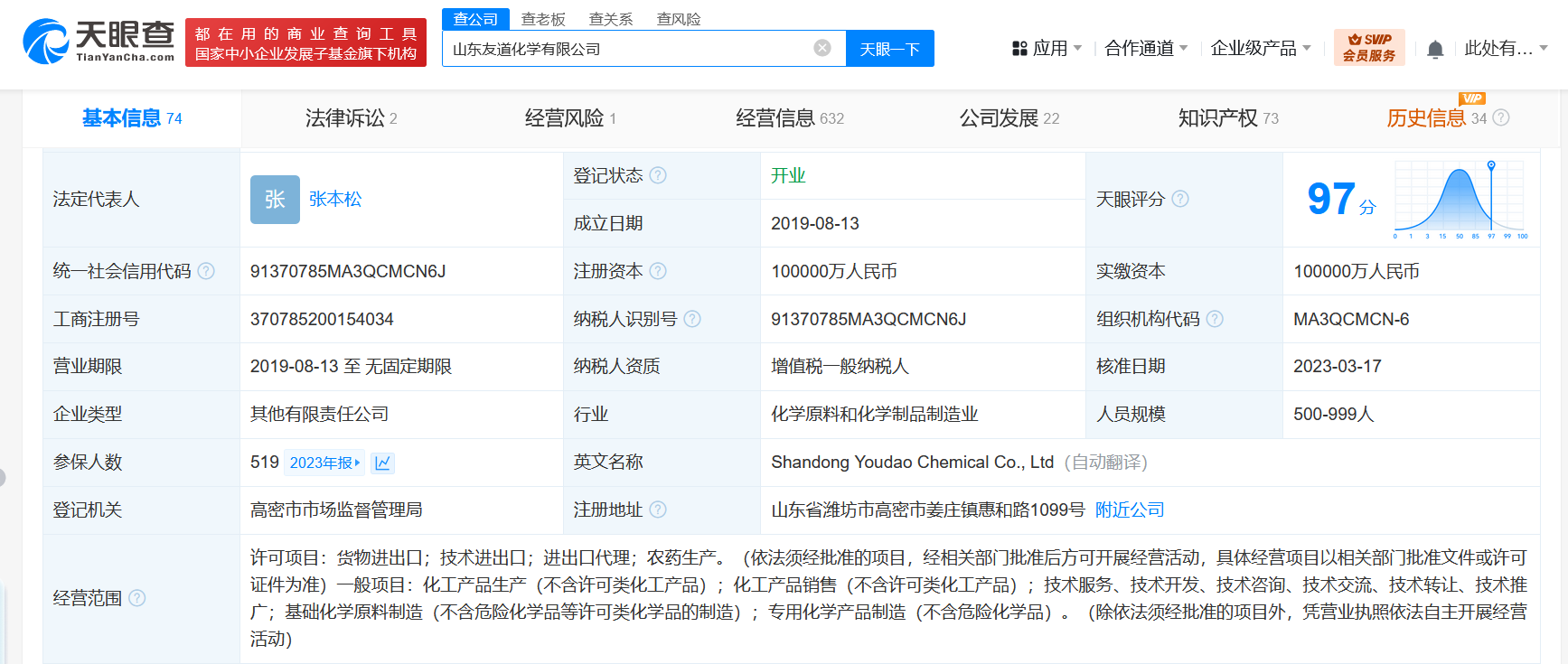
Task: Click the 登记机关 value 高密市市场监督管理局
Action: 336,510
